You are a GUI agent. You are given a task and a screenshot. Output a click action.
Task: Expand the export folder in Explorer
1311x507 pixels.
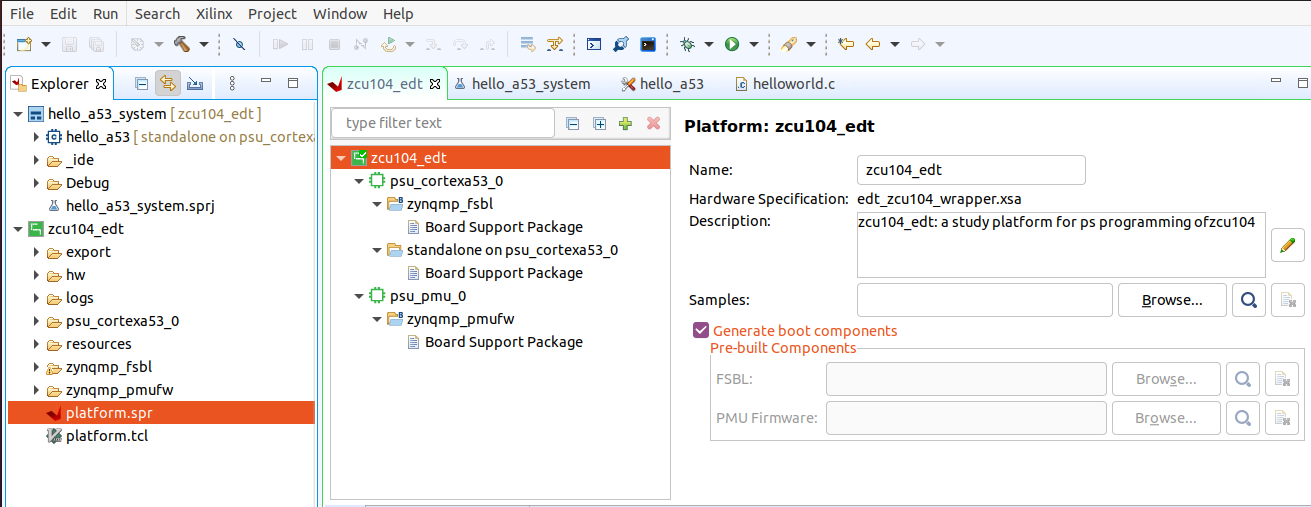36,252
